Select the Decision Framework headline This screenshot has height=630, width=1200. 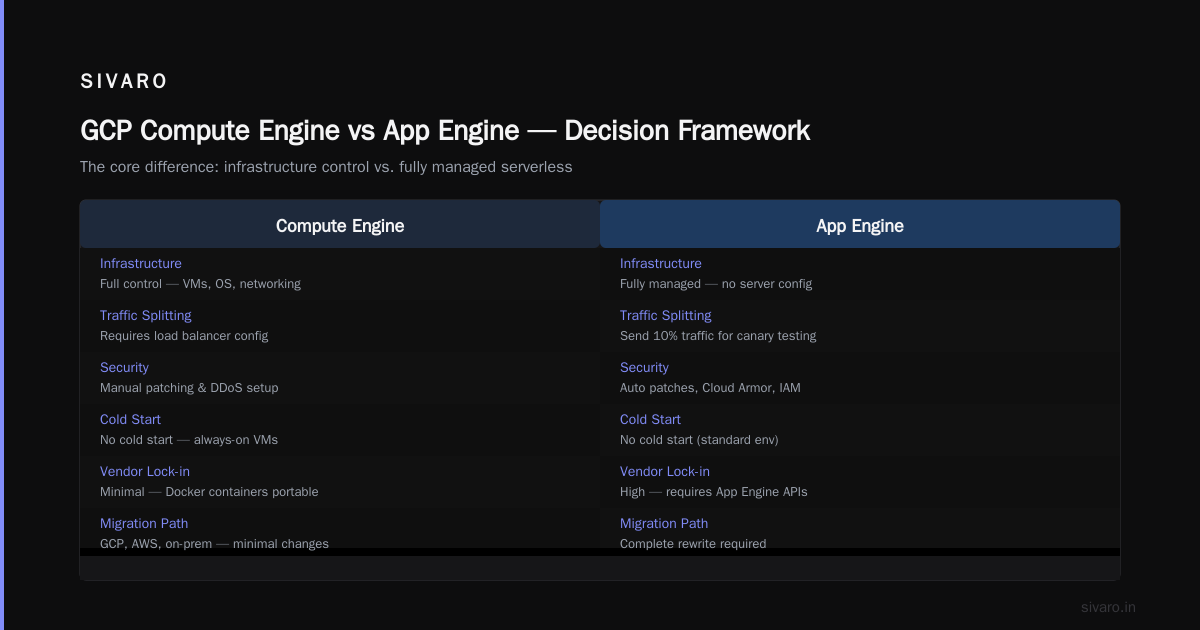[445, 130]
